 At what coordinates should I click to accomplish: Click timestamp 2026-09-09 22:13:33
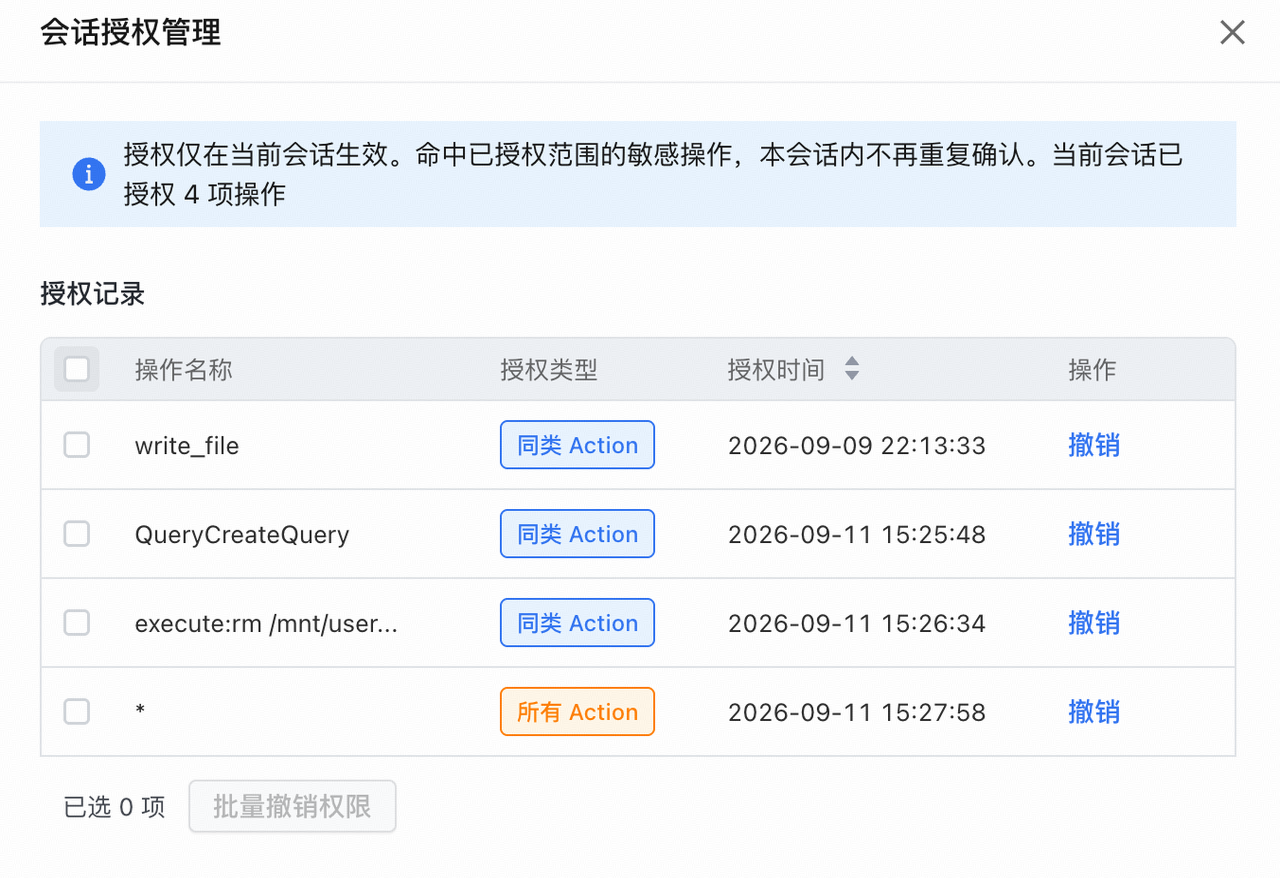857,446
